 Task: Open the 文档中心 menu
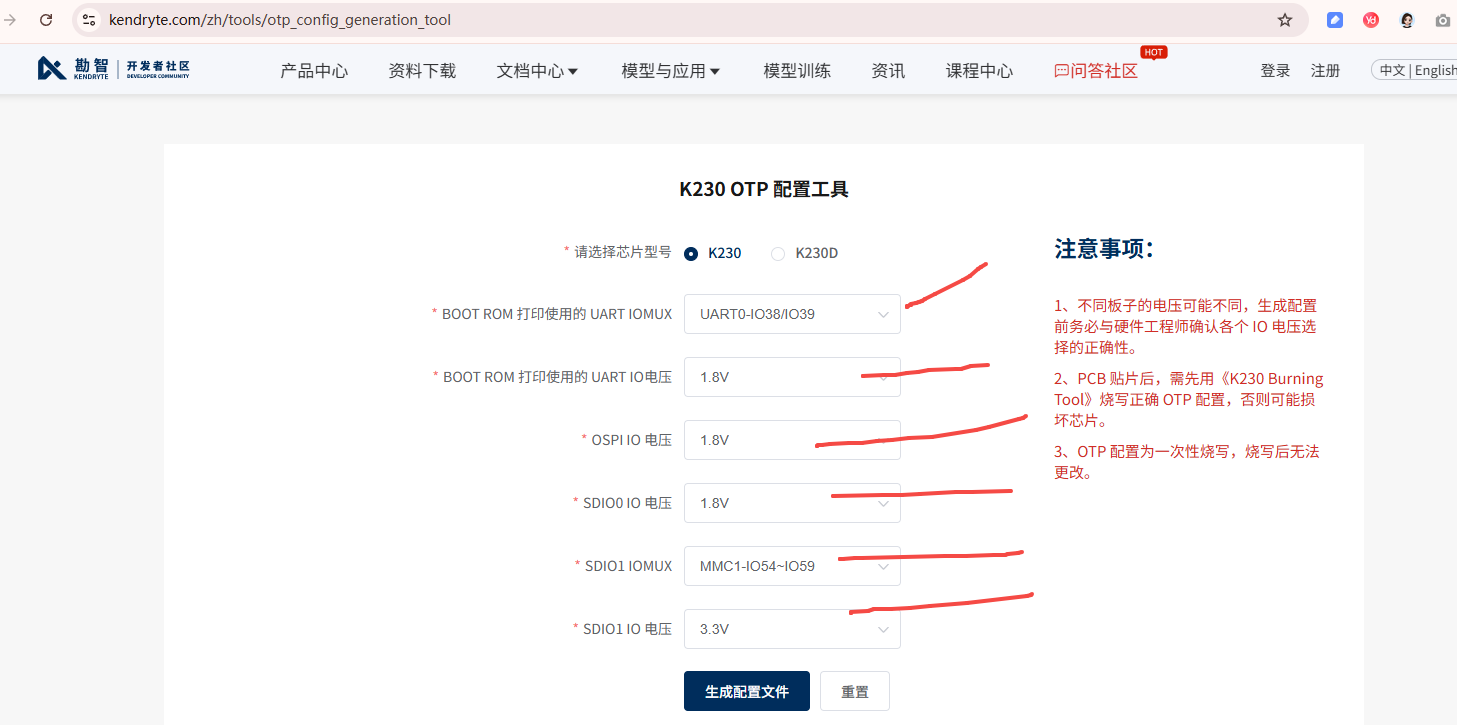(537, 71)
